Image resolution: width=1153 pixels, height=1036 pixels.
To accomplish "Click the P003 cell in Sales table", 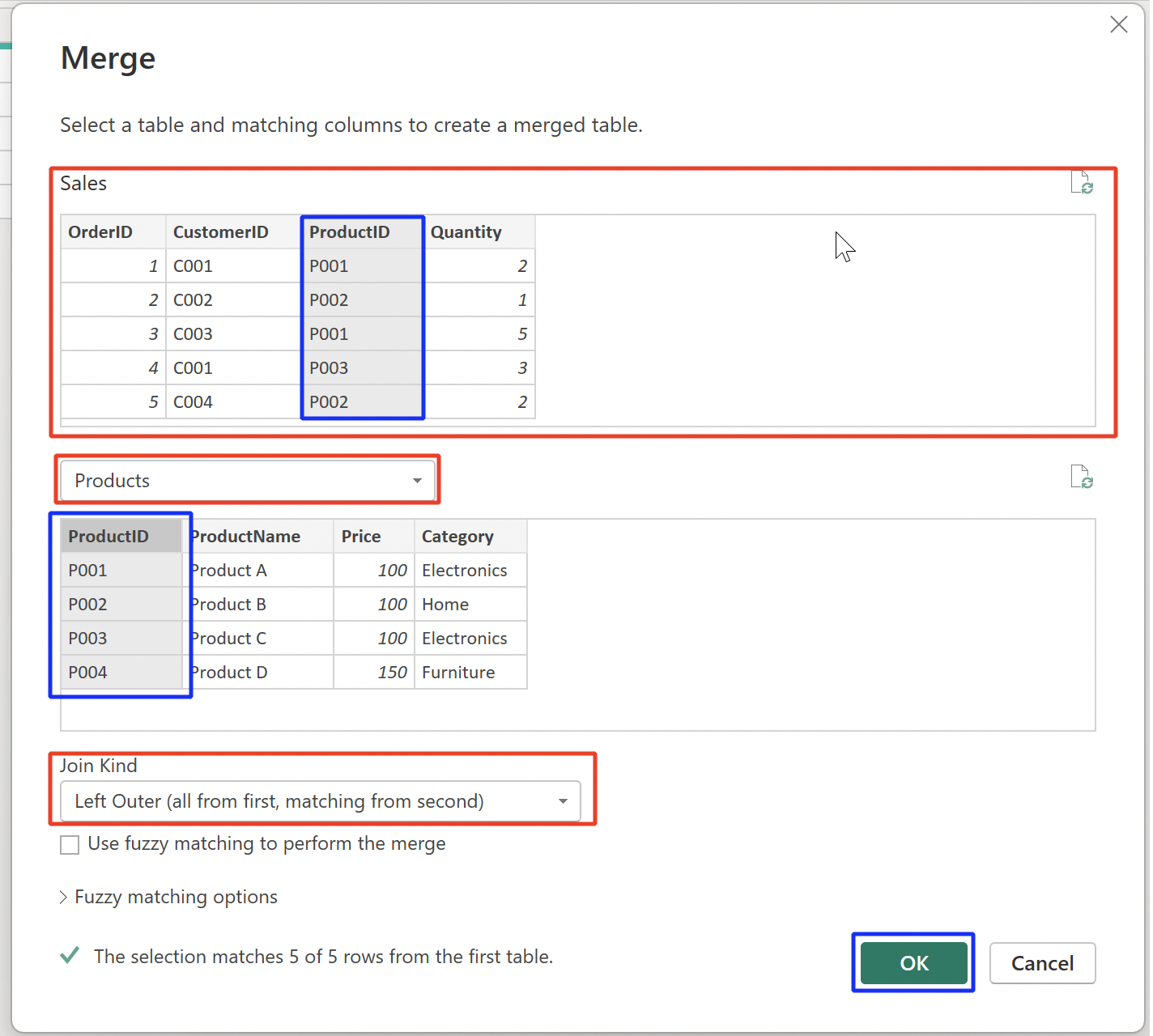I will (x=362, y=368).
